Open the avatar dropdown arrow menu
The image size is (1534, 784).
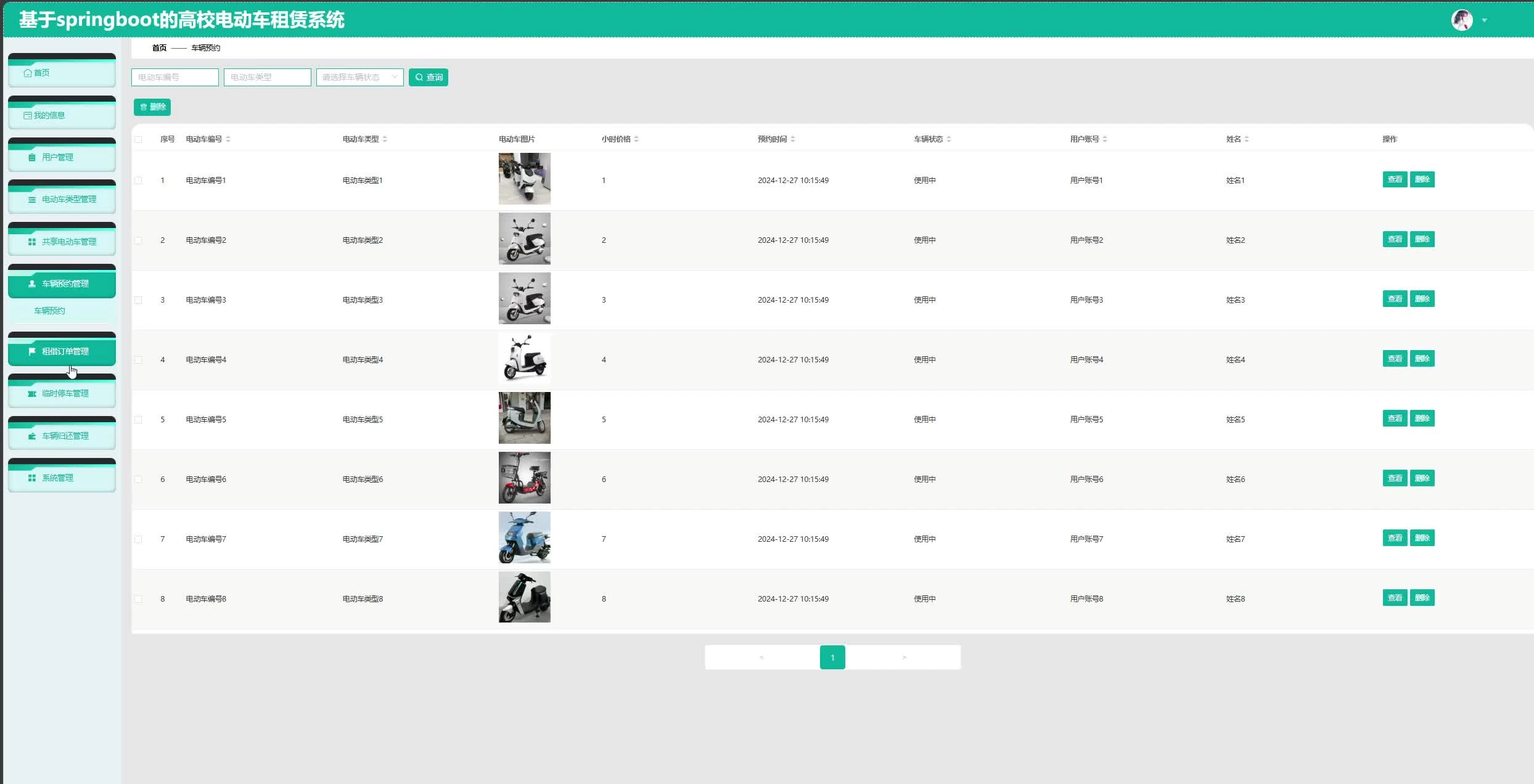1485,21
